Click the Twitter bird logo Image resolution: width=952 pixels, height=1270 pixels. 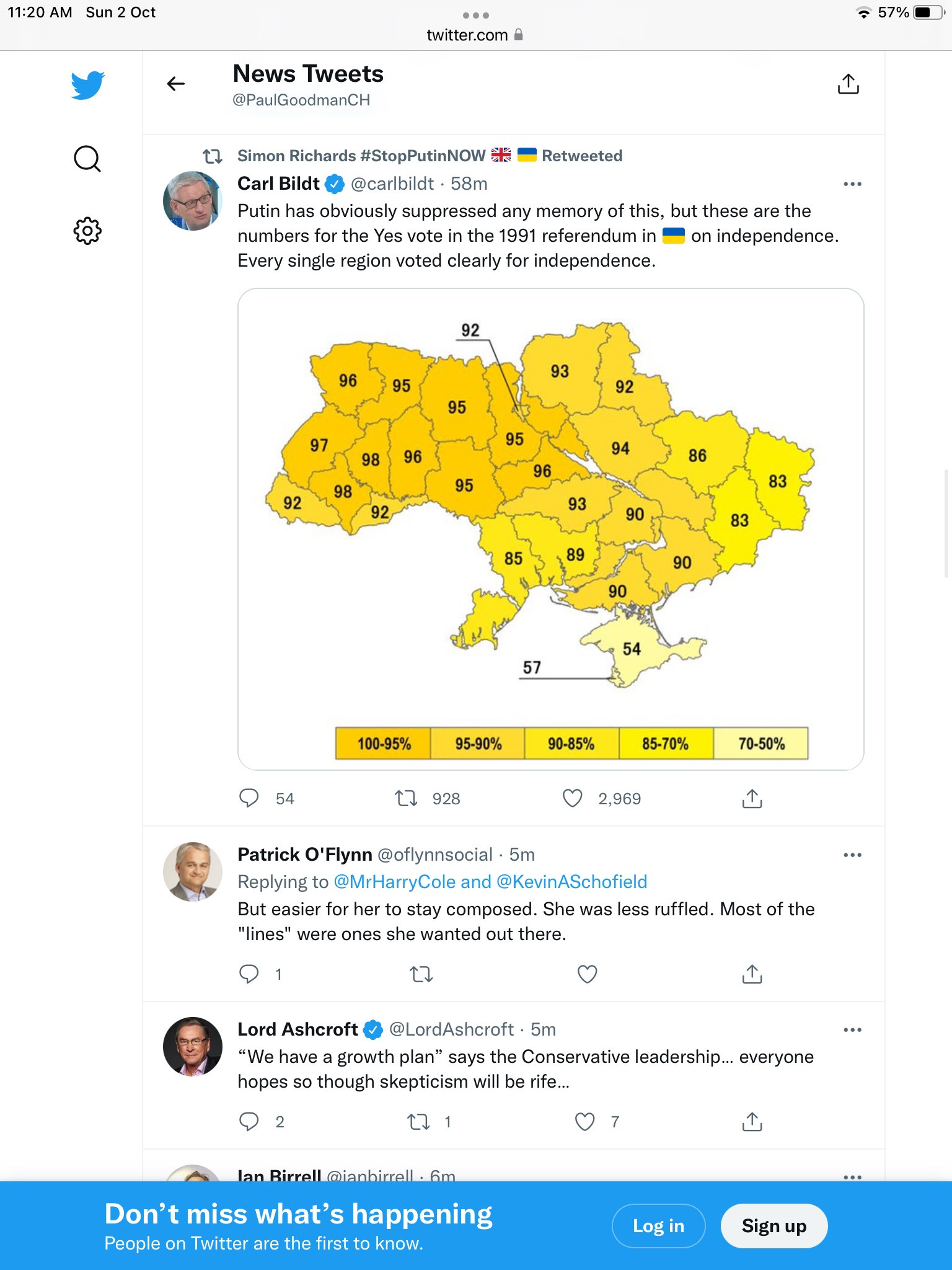coord(87,85)
